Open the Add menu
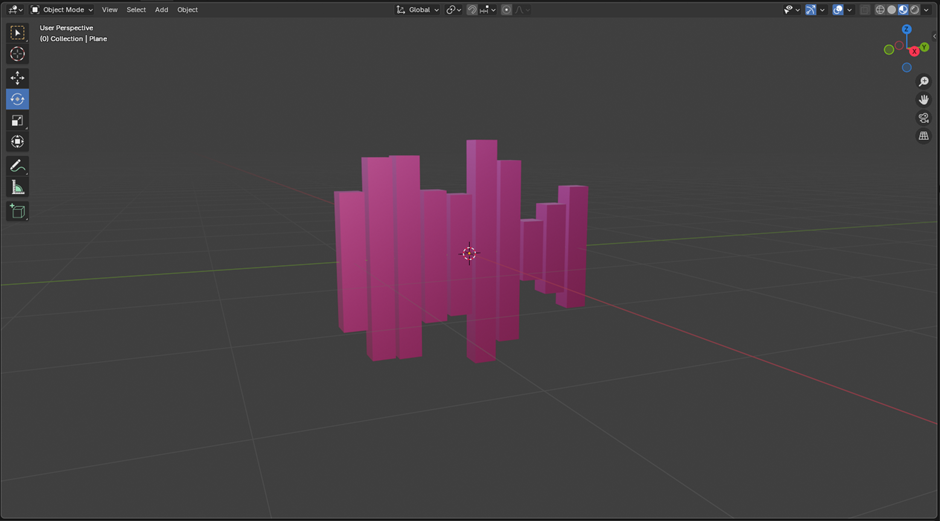940x521 pixels. click(x=161, y=10)
